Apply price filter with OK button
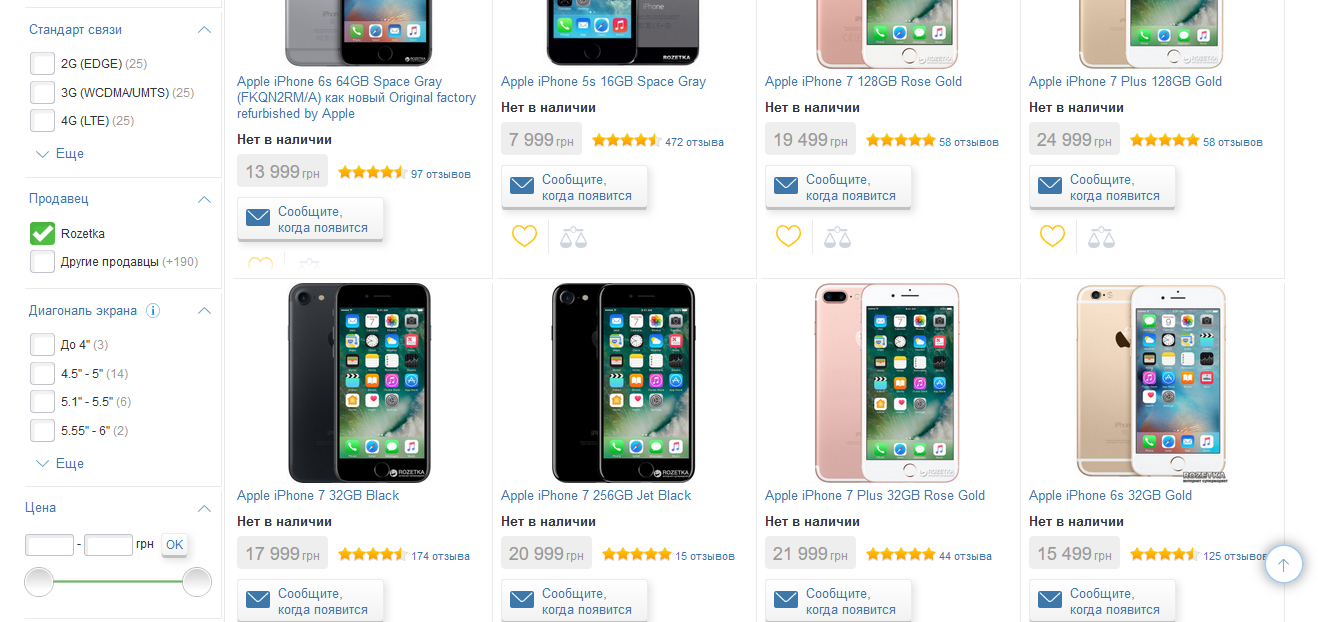 click(x=175, y=545)
